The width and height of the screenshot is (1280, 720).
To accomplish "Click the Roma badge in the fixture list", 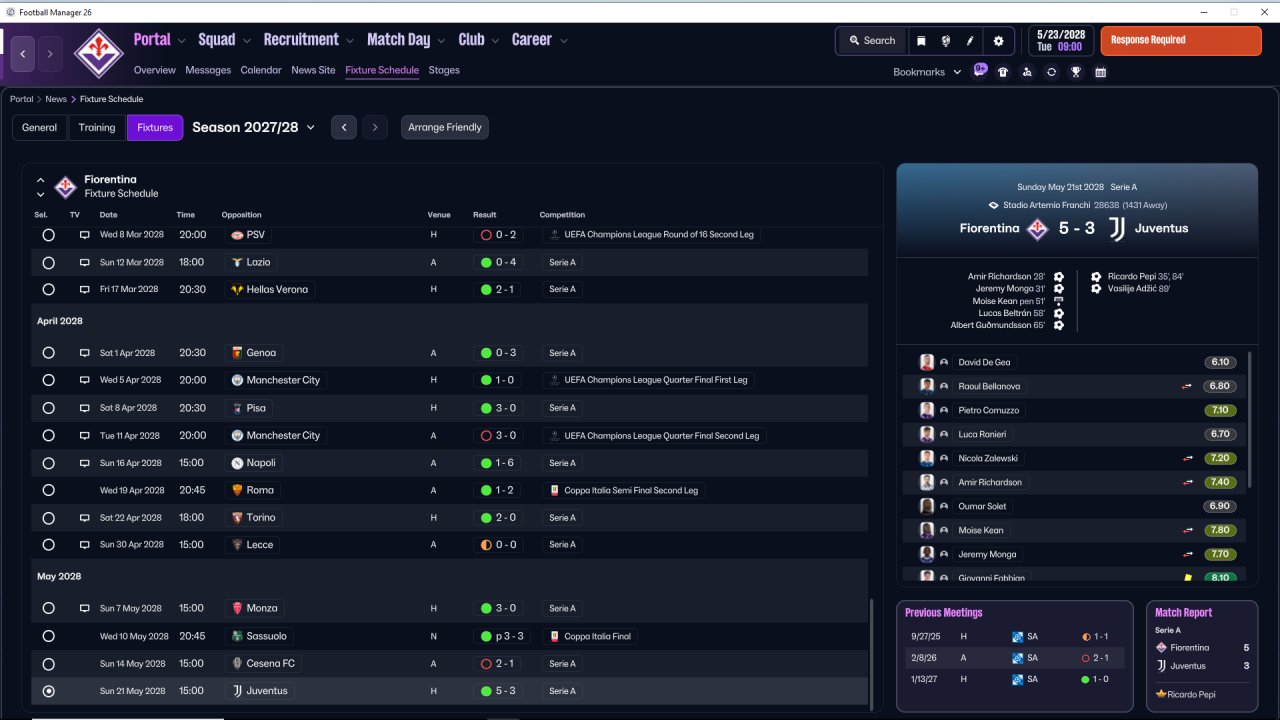I will [x=237, y=490].
